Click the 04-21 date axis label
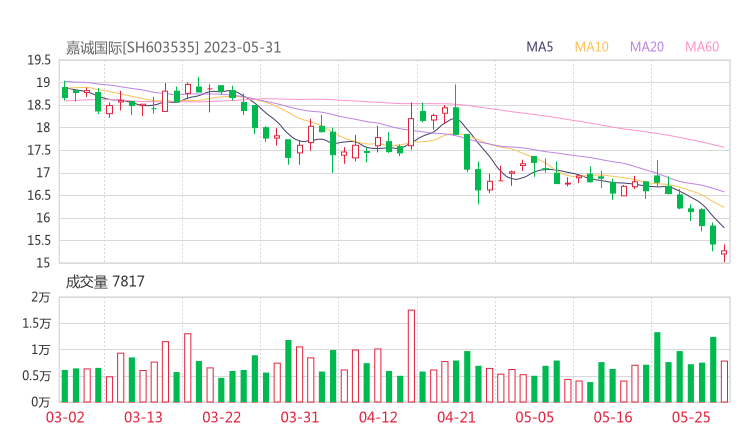 click(x=456, y=417)
